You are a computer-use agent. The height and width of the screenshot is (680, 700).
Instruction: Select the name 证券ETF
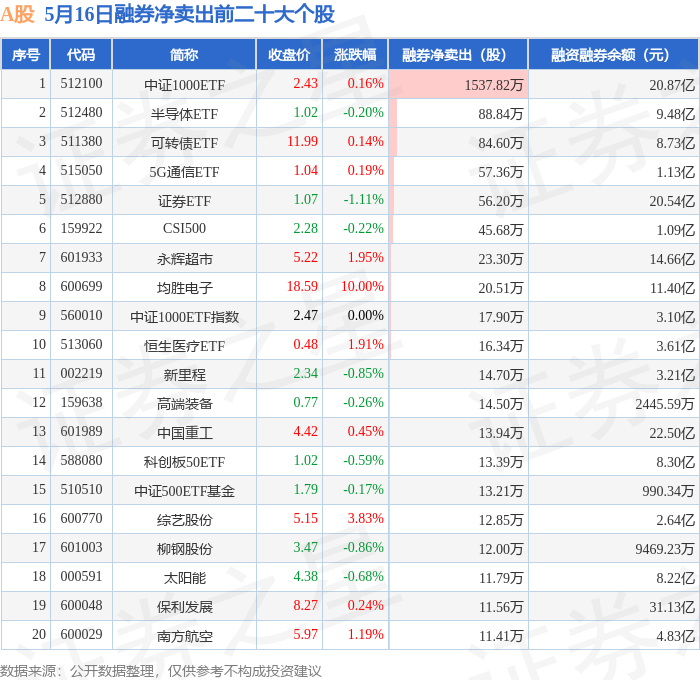tap(184, 201)
